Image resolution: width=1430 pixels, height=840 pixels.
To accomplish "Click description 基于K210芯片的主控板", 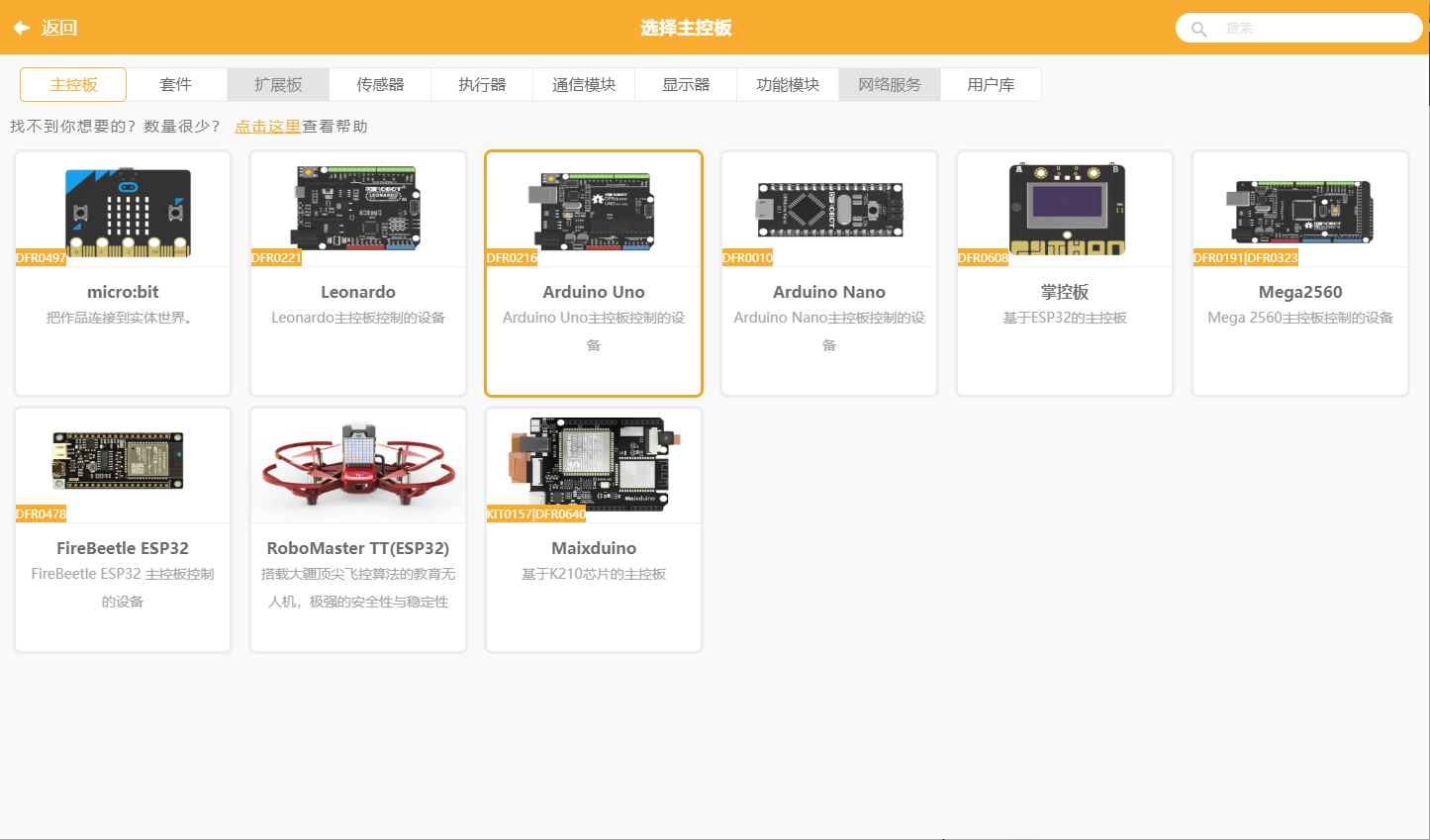I will 594,574.
